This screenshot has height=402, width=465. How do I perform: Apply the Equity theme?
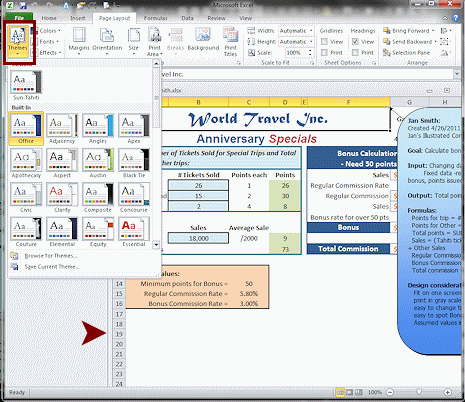[x=98, y=232]
